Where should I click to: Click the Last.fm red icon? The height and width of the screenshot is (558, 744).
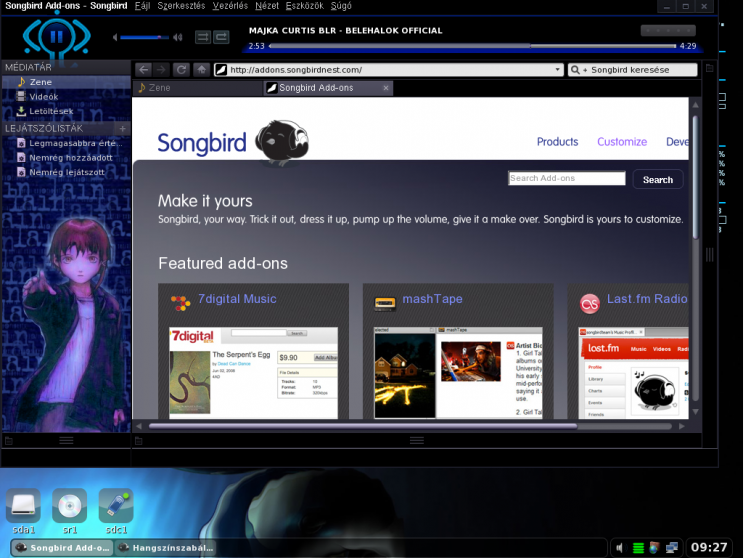[589, 303]
